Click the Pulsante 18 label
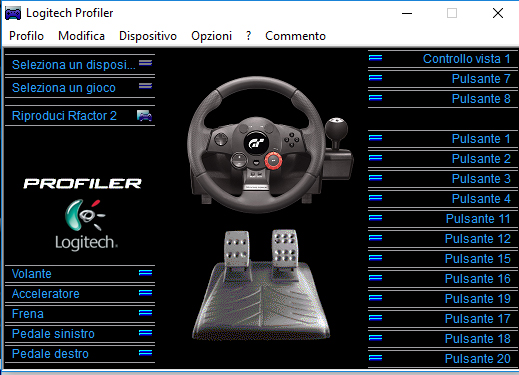Image resolution: width=519 pixels, height=375 pixels. [x=478, y=339]
